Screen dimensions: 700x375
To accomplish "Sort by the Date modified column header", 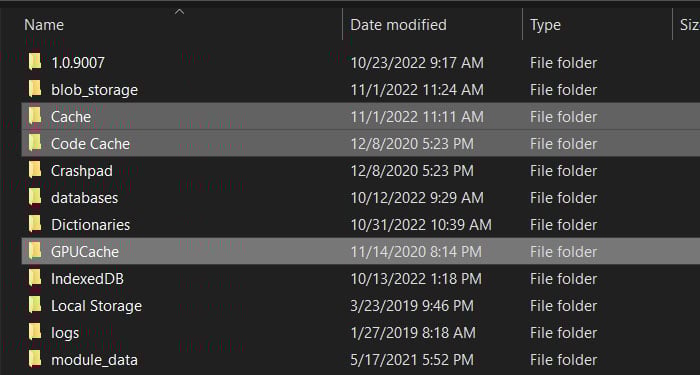I will pos(398,25).
